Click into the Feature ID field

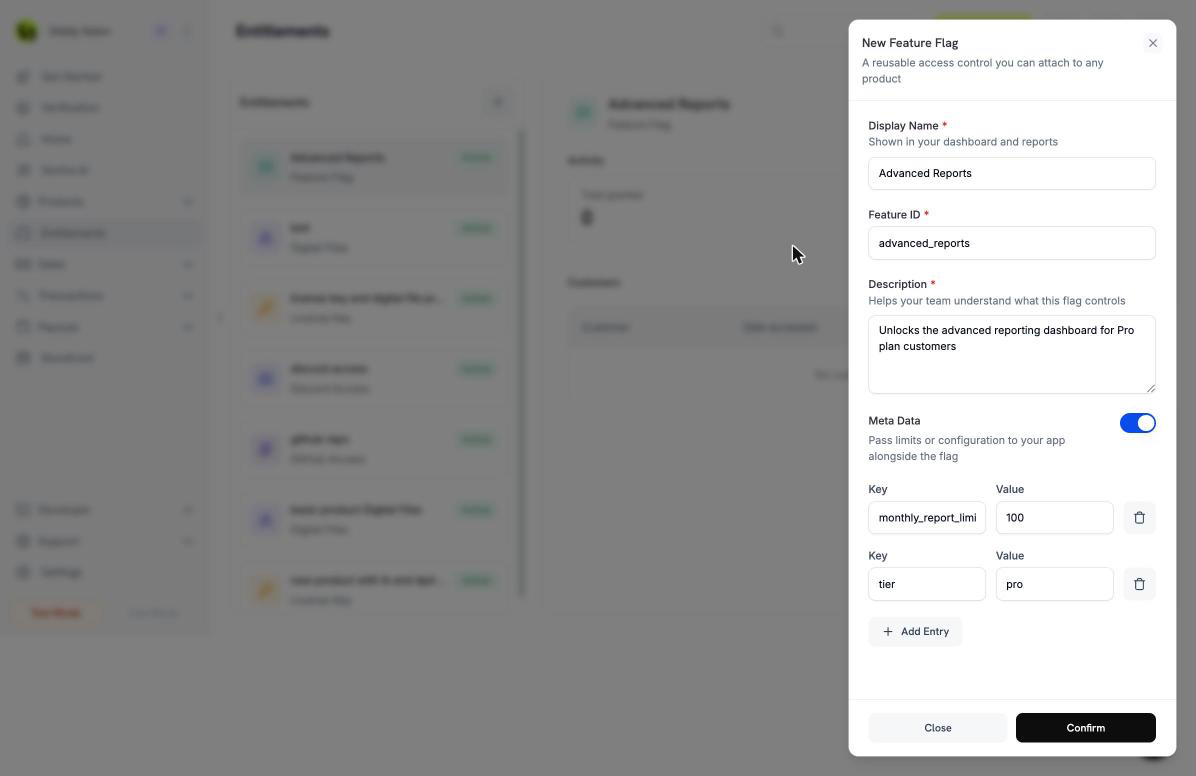(x=1011, y=243)
